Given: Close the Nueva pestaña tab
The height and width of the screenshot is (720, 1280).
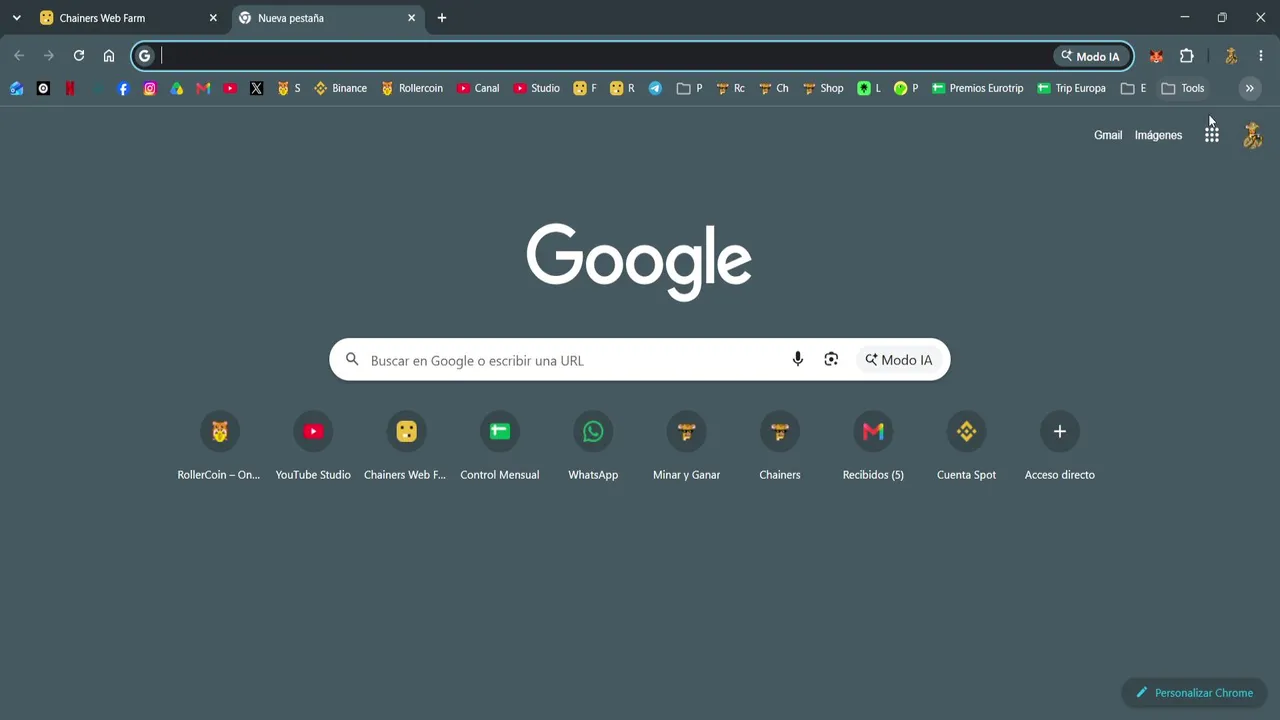Looking at the screenshot, I should [x=411, y=18].
